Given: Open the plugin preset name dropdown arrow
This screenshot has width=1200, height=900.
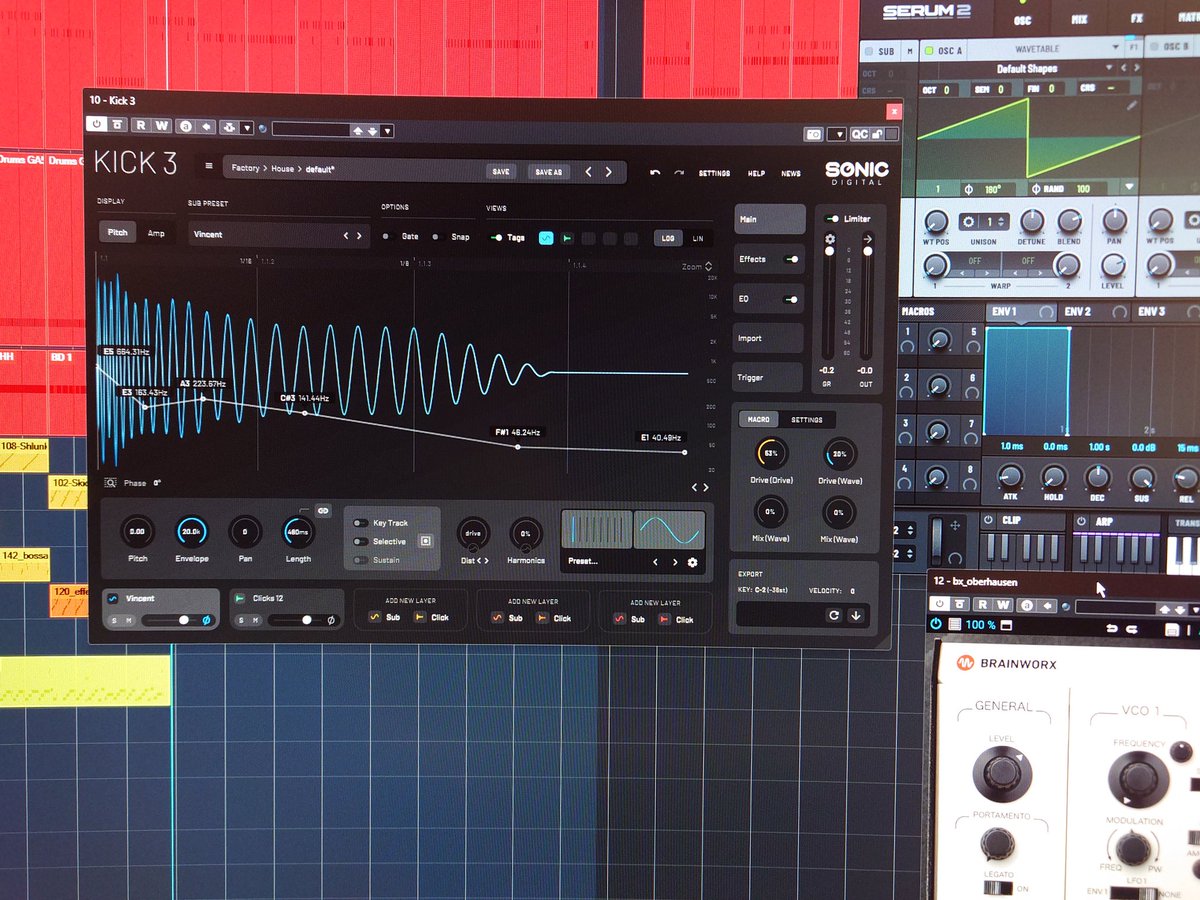Looking at the screenshot, I should [x=387, y=131].
